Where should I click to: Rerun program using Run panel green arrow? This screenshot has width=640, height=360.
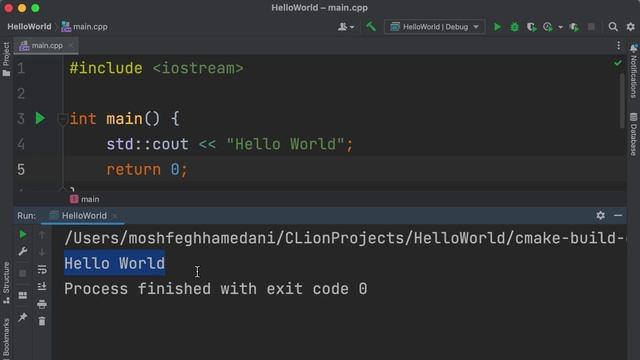(x=23, y=234)
